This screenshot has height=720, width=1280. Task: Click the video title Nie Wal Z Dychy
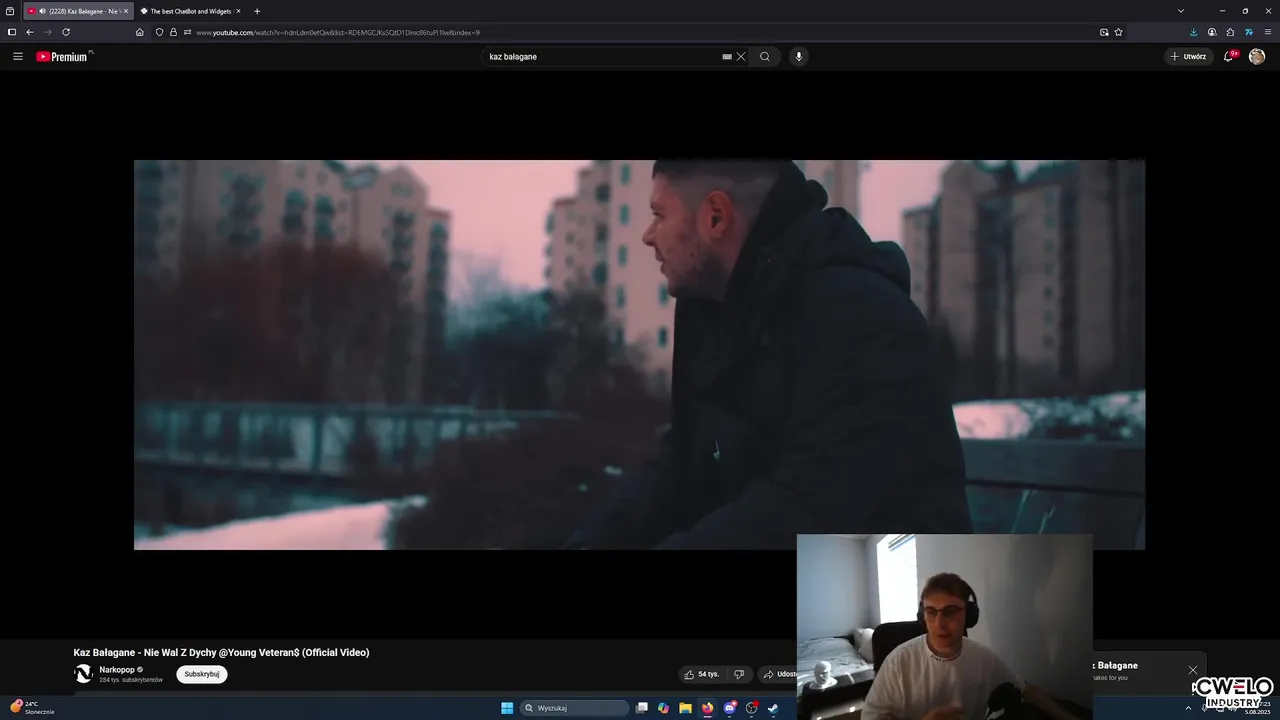tap(221, 652)
